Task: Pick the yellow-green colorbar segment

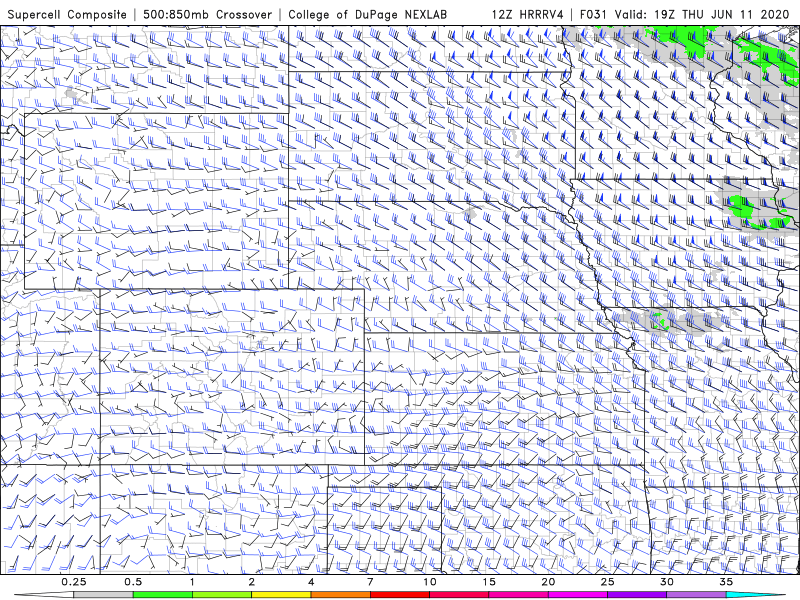Action: 221,595
